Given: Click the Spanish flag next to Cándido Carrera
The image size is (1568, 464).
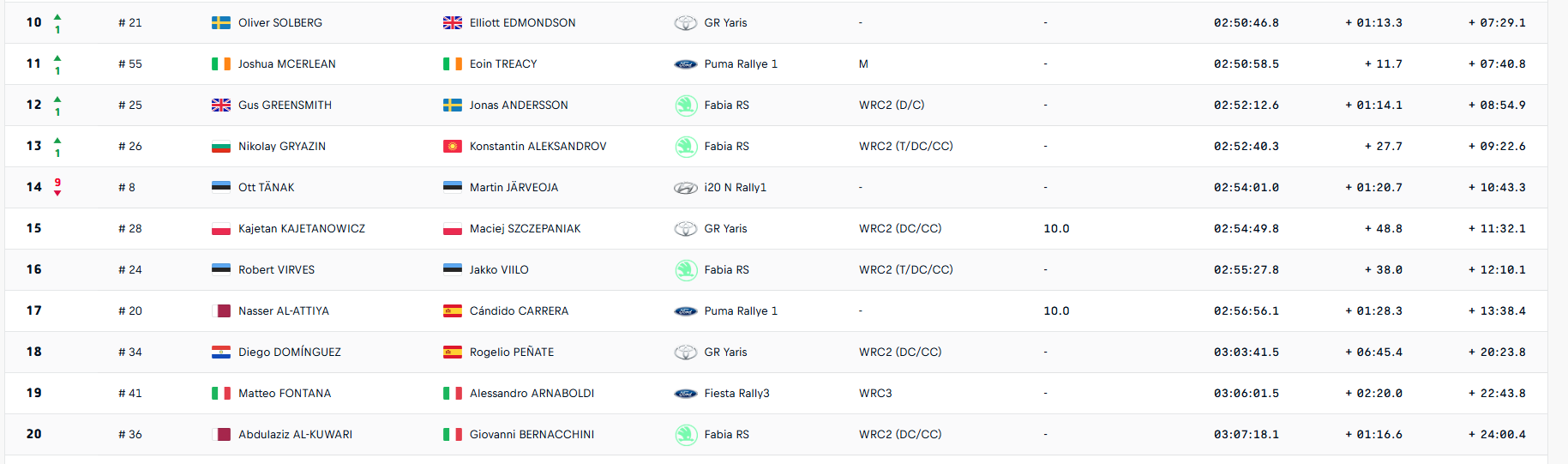Looking at the screenshot, I should pyautogui.click(x=452, y=311).
